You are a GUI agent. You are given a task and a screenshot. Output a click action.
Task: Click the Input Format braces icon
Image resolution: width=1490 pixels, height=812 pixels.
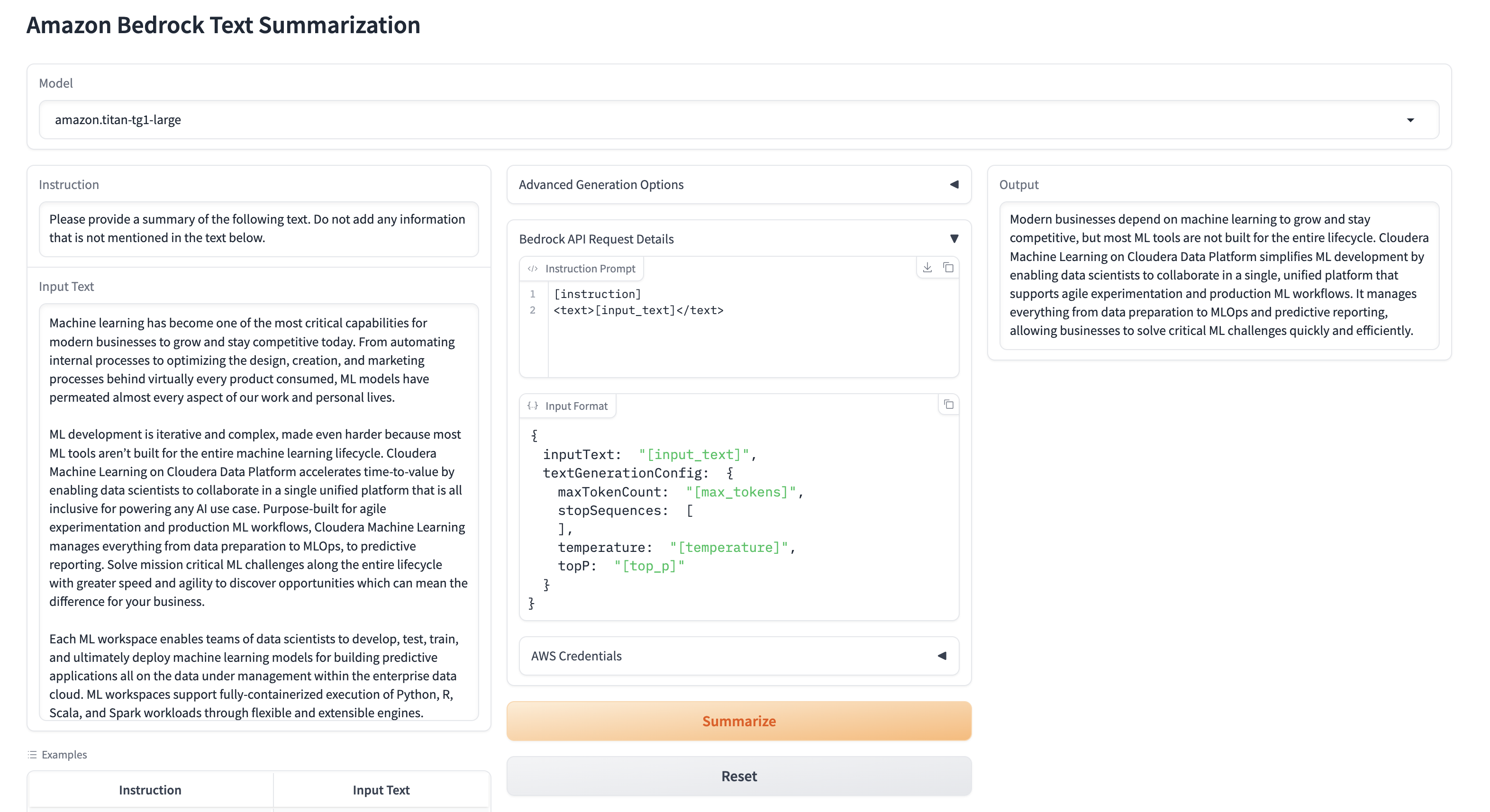pyautogui.click(x=533, y=406)
